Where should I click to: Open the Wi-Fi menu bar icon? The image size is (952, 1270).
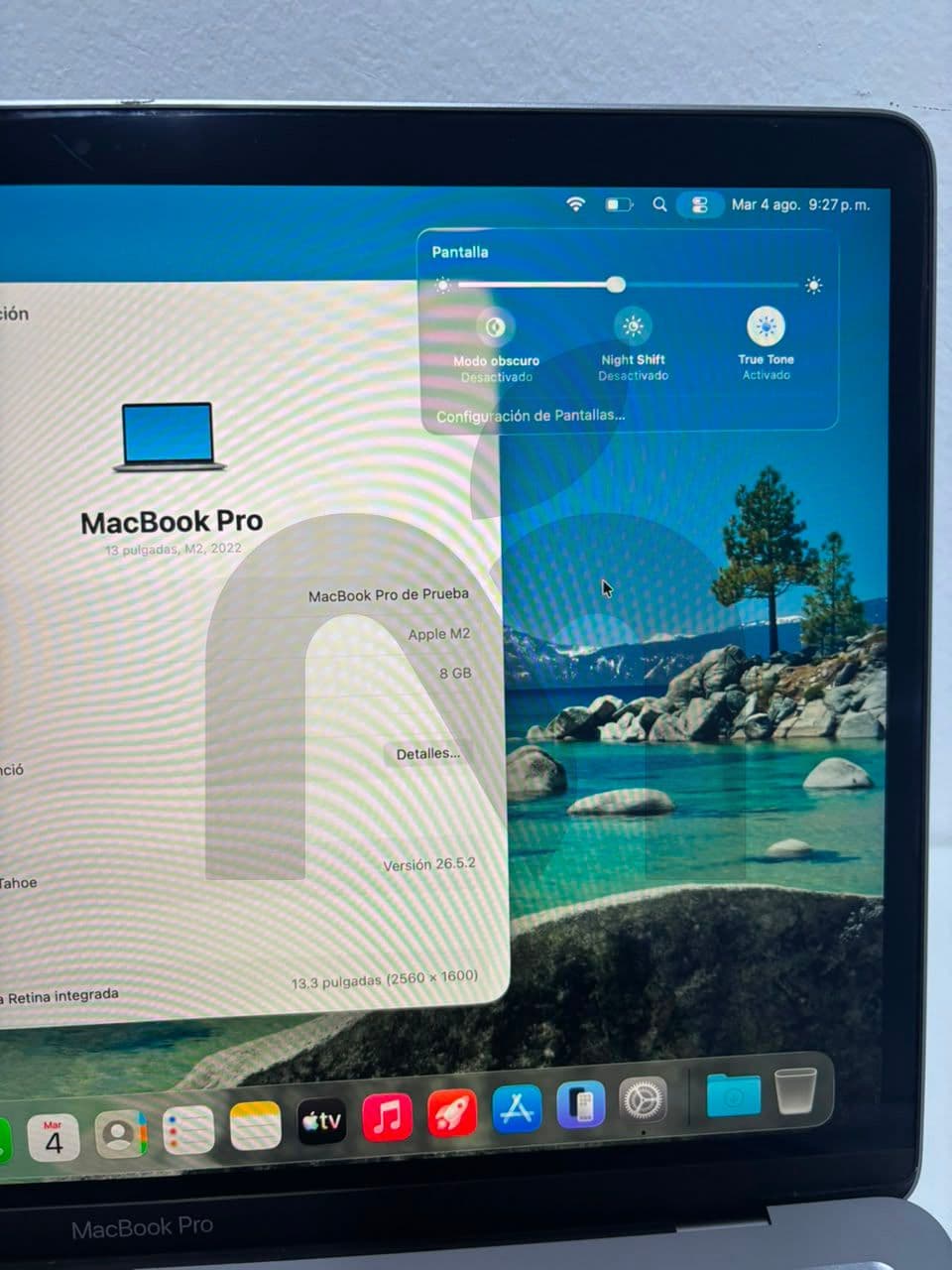point(576,204)
